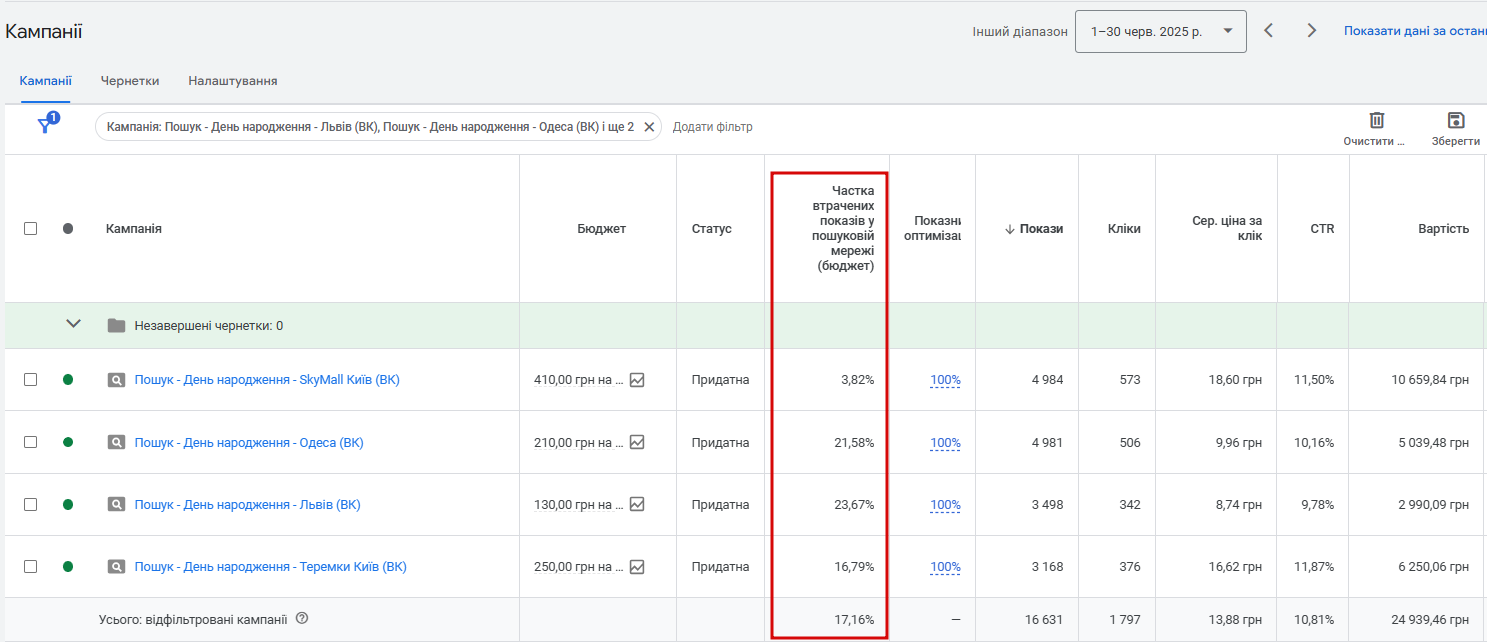Switch to the Налаштування tab
Viewport: 1487px width, 642px height.
[x=233, y=81]
